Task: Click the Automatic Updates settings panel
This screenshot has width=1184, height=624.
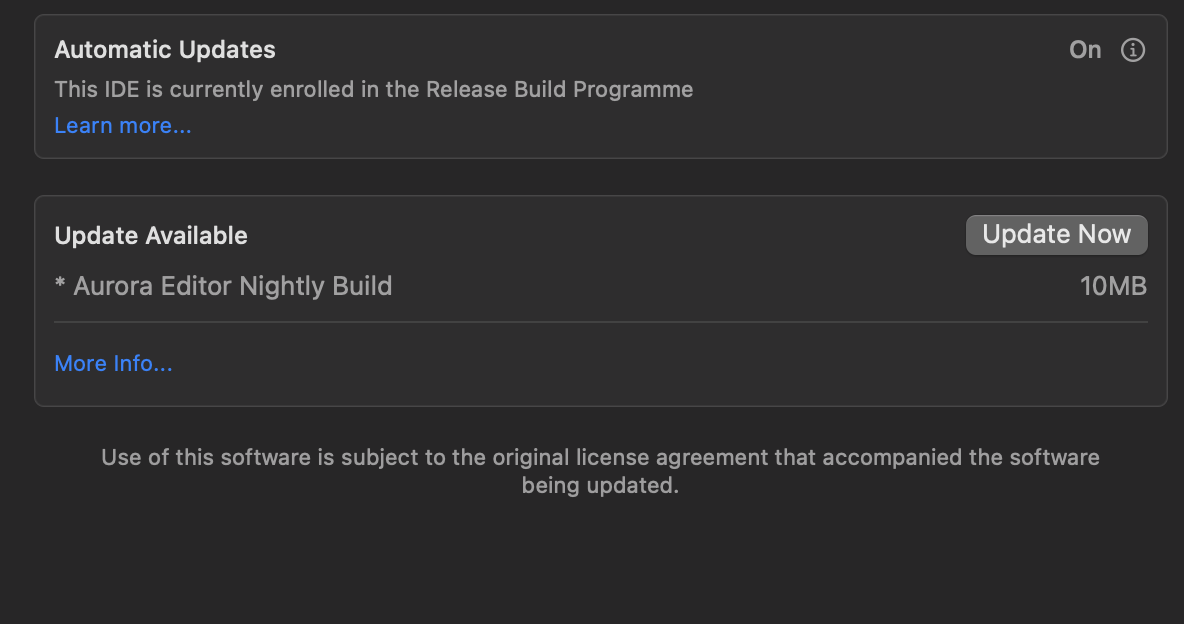Action: pyautogui.click(x=600, y=87)
